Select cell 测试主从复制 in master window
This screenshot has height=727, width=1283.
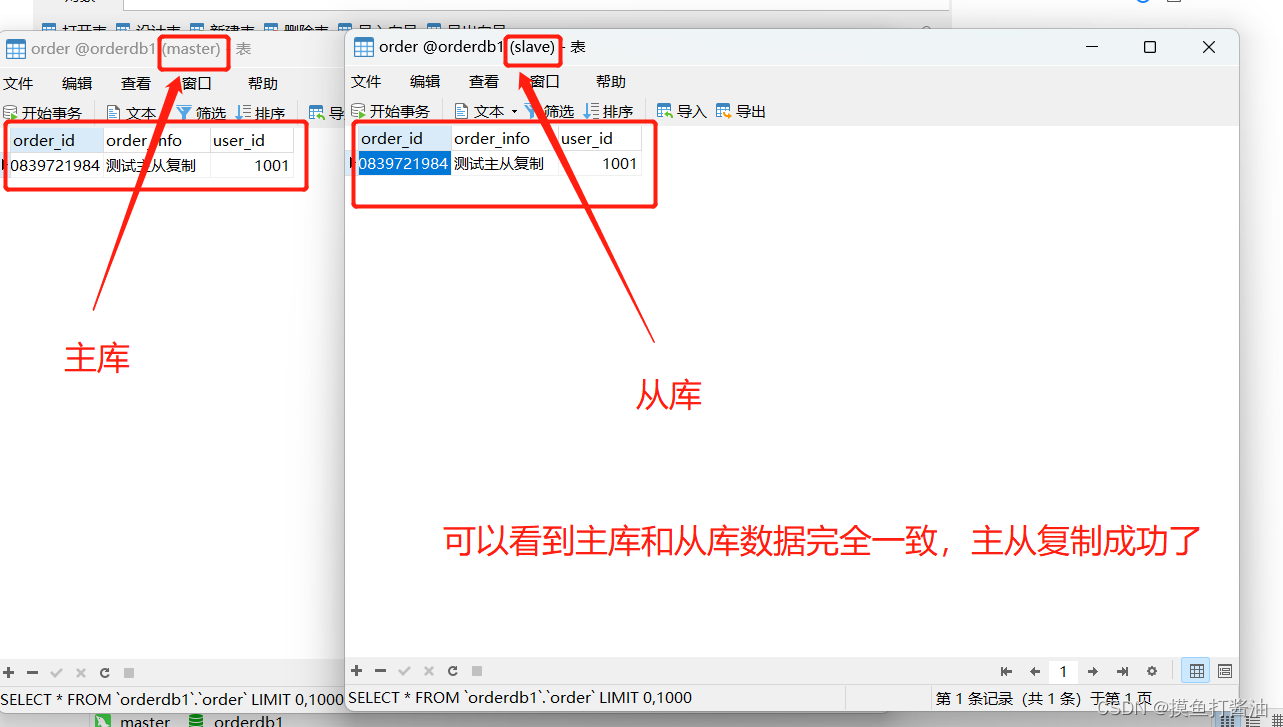(x=156, y=165)
